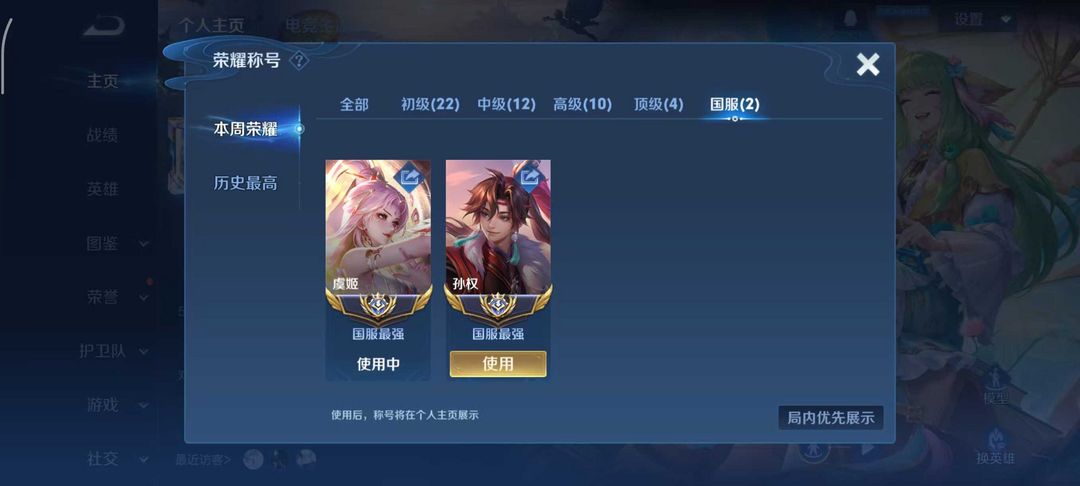Viewport: 1080px width, 486px height.
Task: Expand the 护卫队 sidebar chevron
Action: pyautogui.click(x=144, y=352)
